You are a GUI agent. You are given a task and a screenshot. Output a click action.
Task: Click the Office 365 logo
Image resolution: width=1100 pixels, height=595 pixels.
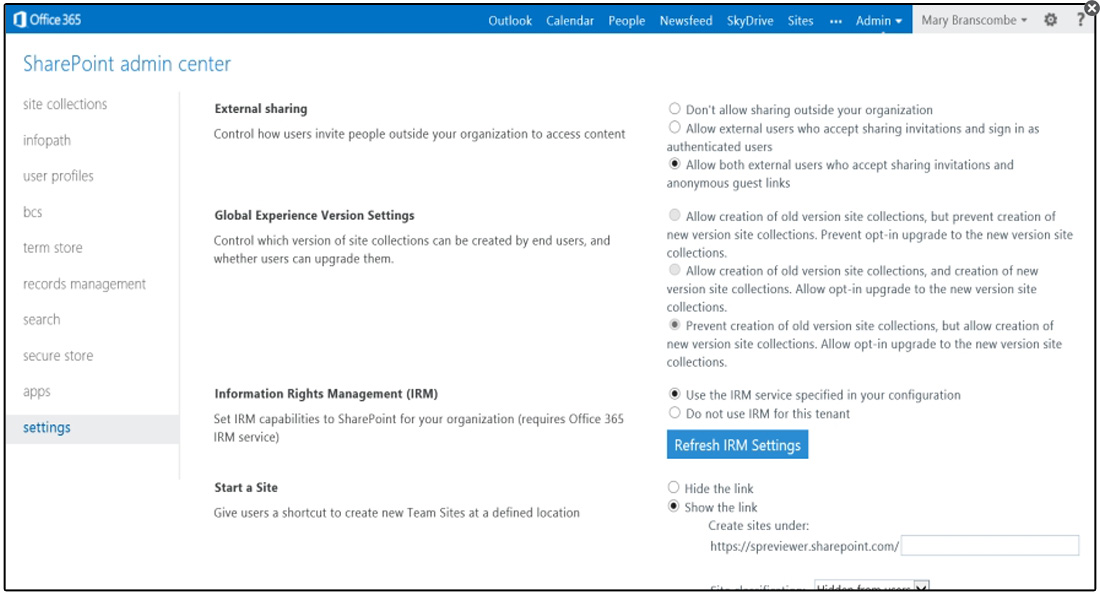tap(47, 20)
